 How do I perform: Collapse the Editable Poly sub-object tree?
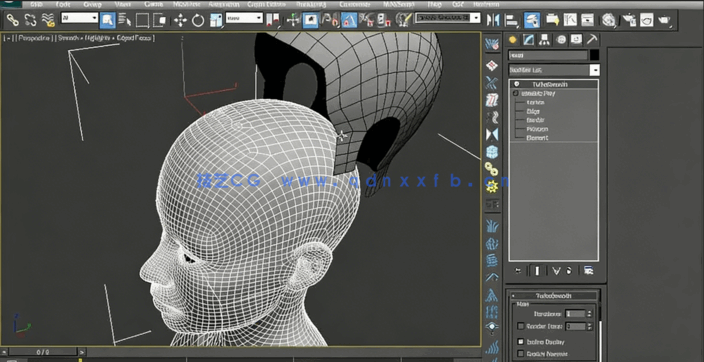click(x=515, y=93)
